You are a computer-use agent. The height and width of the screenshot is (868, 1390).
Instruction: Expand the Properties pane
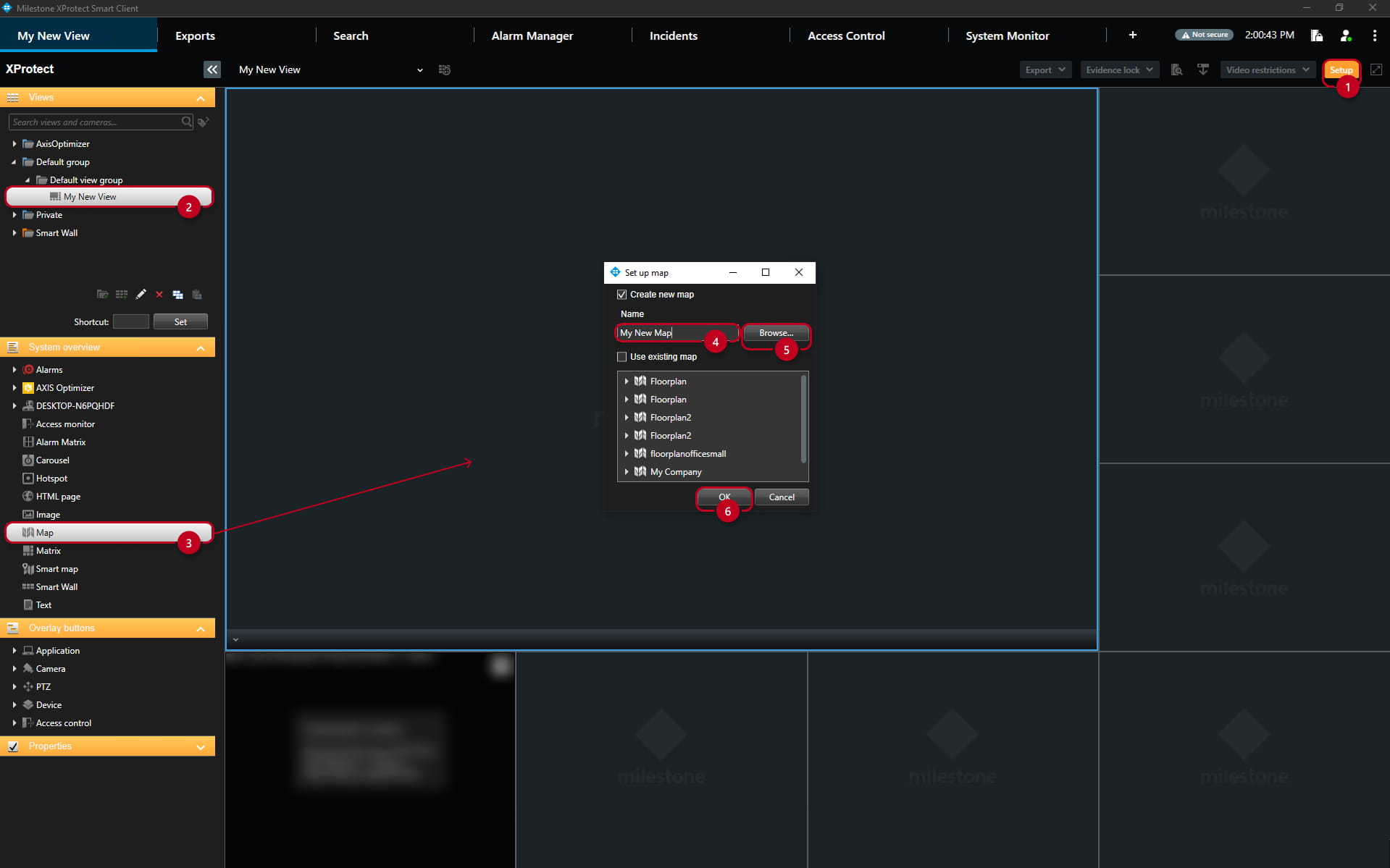pyautogui.click(x=201, y=746)
